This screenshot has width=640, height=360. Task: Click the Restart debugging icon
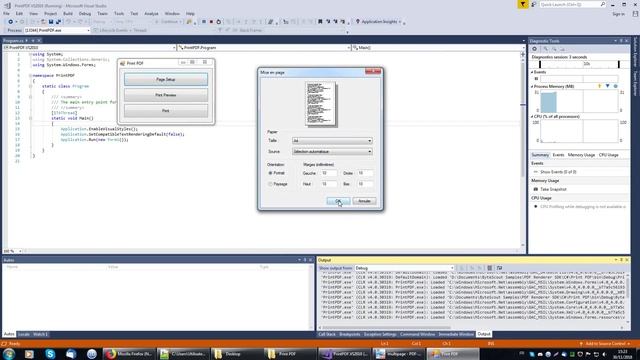click(218, 22)
